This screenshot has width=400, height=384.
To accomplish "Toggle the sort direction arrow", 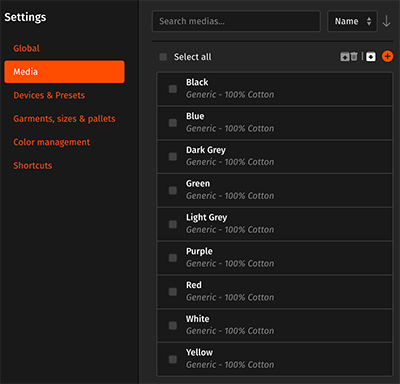I will point(387,21).
